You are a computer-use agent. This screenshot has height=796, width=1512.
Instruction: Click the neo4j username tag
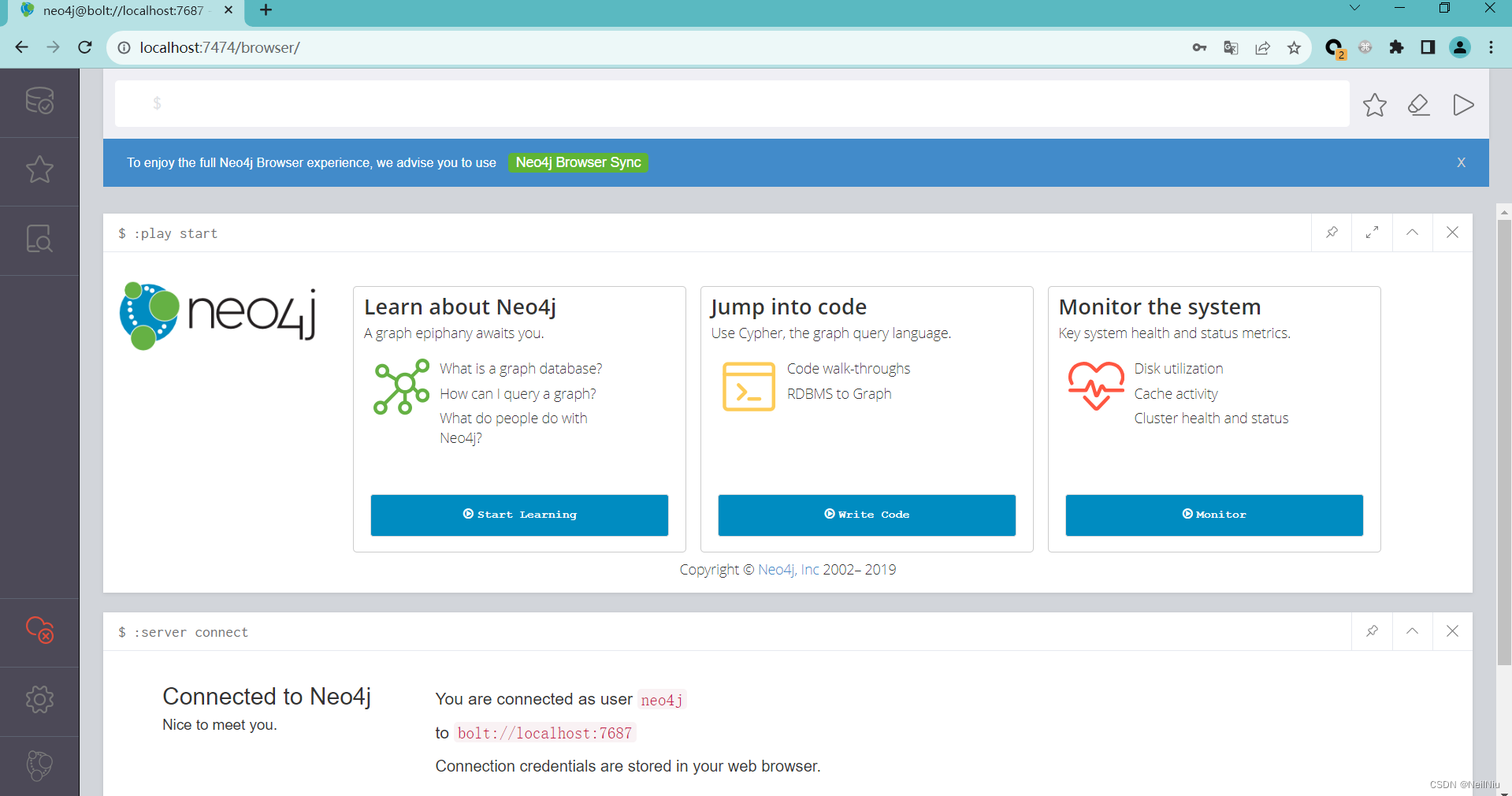(x=662, y=700)
